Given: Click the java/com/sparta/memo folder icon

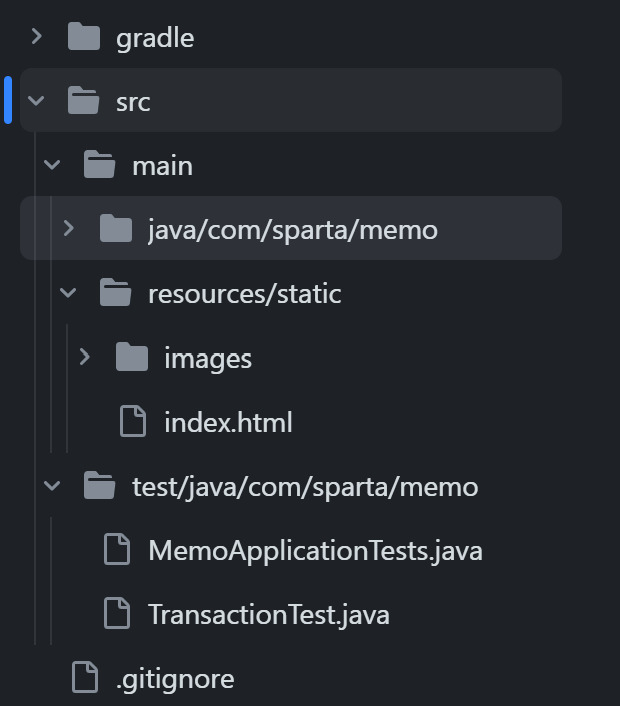Looking at the screenshot, I should coord(116,228).
